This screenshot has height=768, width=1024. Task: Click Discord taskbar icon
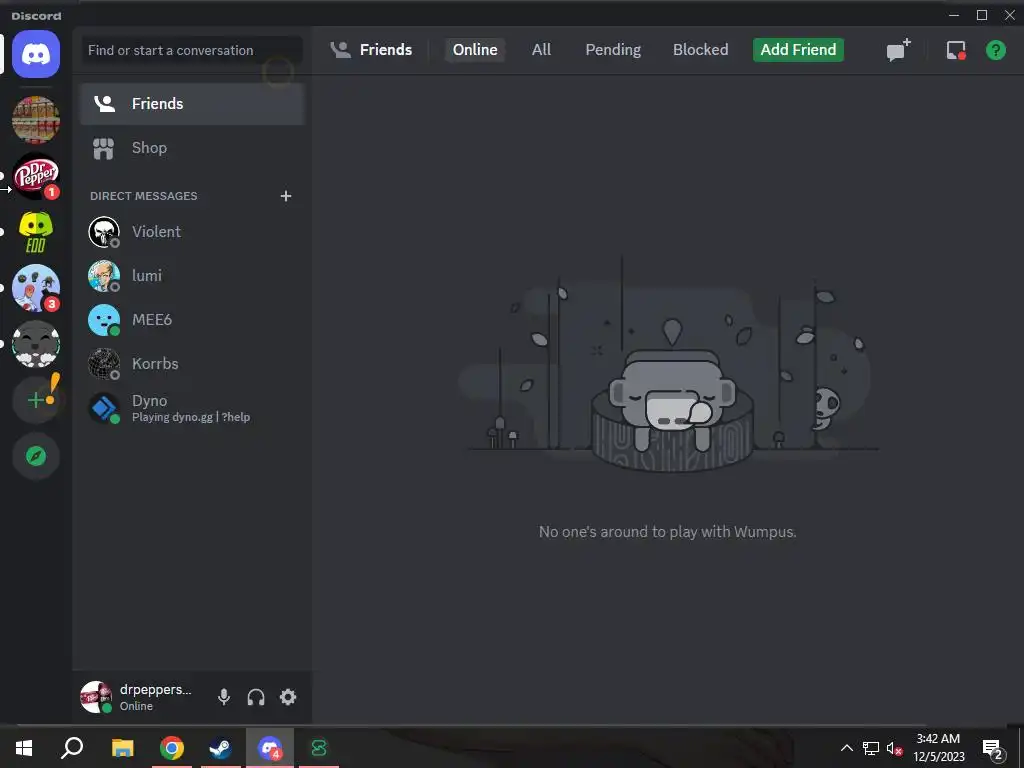tap(270, 748)
